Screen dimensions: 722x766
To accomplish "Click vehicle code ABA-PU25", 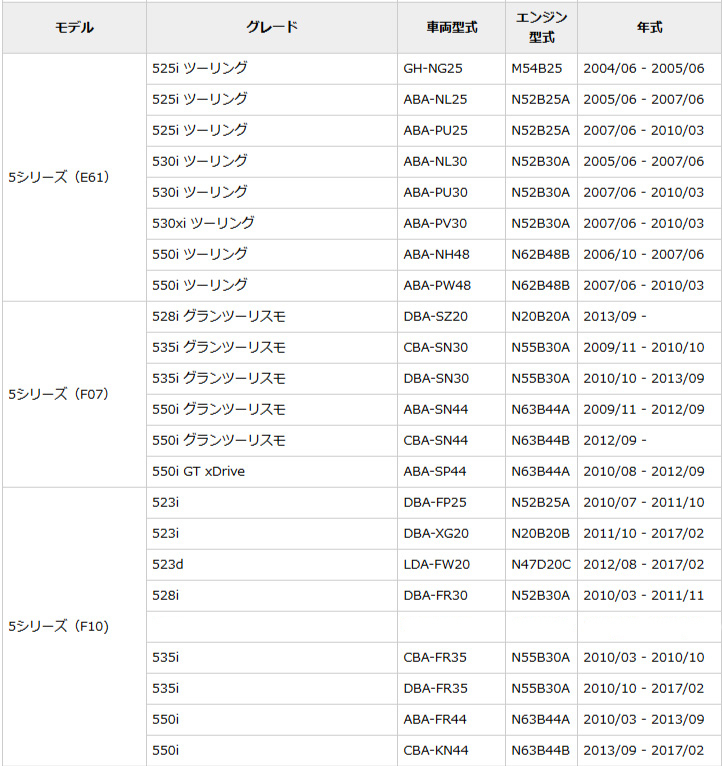I will click(x=435, y=130).
